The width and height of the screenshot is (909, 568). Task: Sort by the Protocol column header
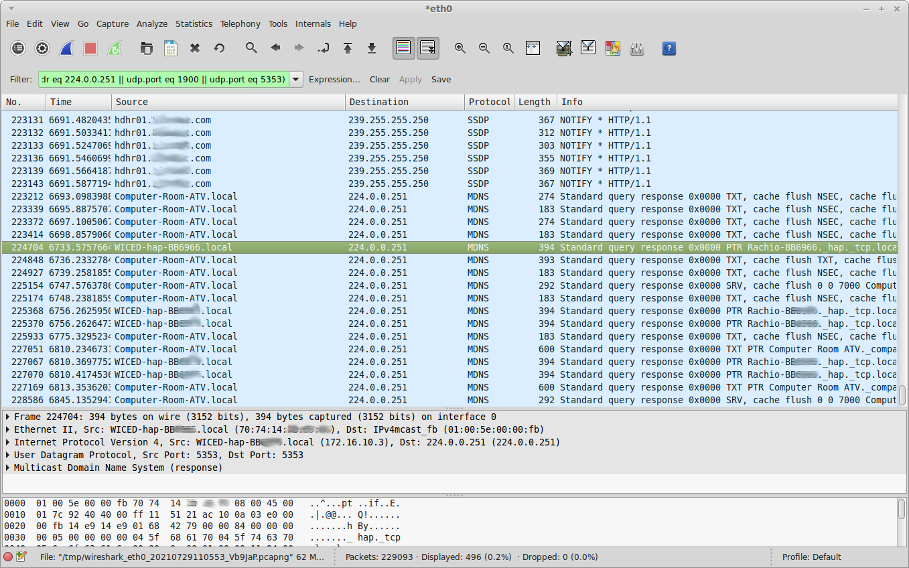tap(489, 102)
